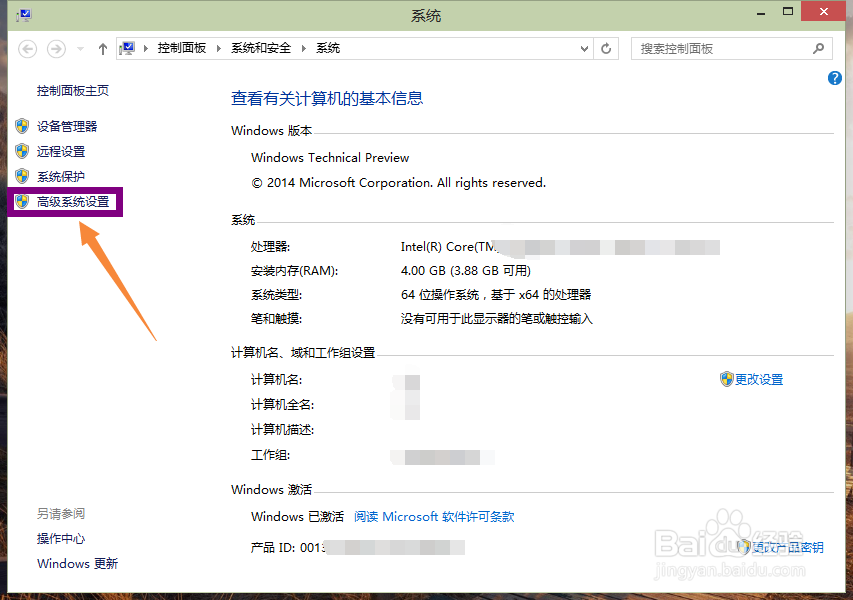Click the computer icon in address bar
Image resolution: width=853 pixels, height=600 pixels.
(x=127, y=48)
